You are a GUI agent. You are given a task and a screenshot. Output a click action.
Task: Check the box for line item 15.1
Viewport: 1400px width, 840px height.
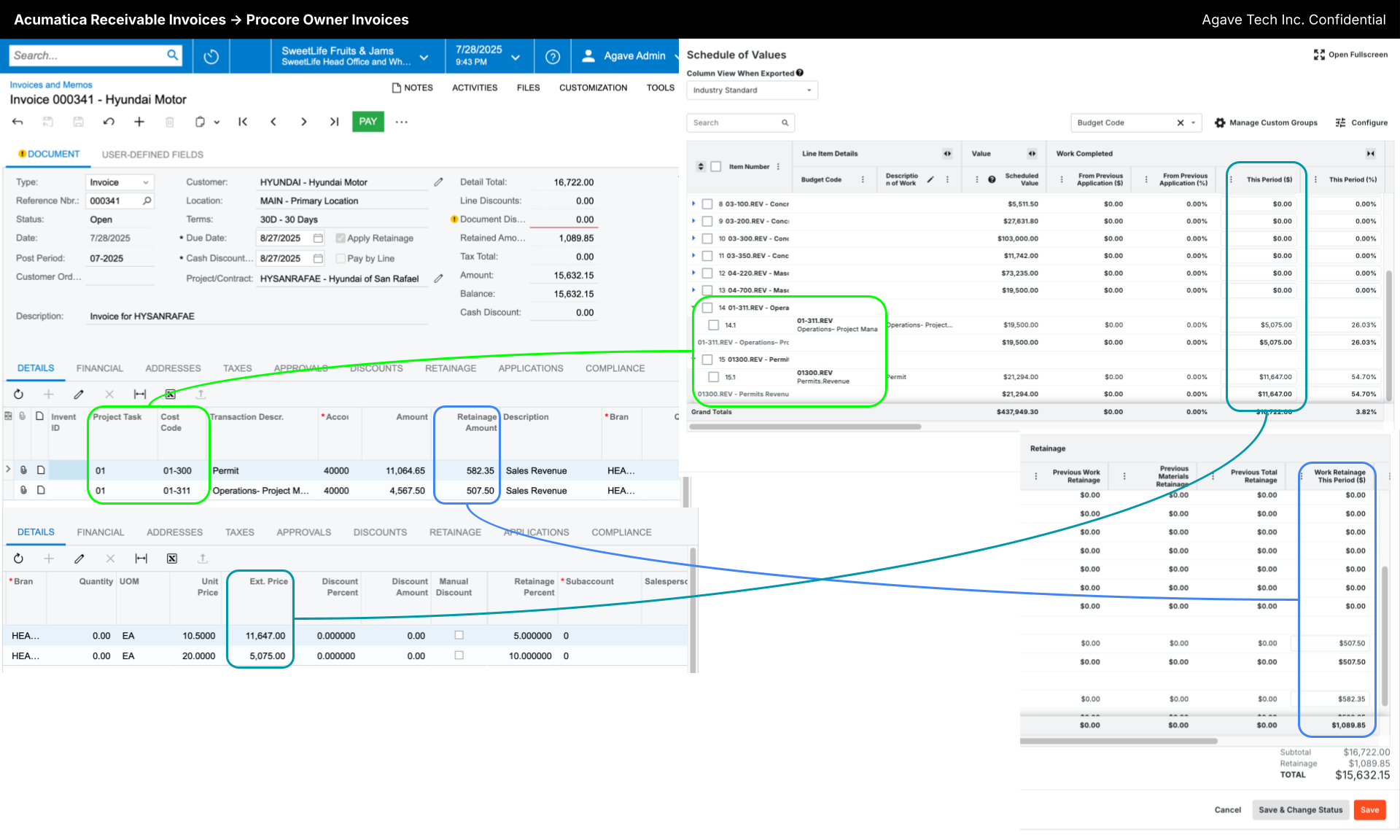click(x=714, y=377)
